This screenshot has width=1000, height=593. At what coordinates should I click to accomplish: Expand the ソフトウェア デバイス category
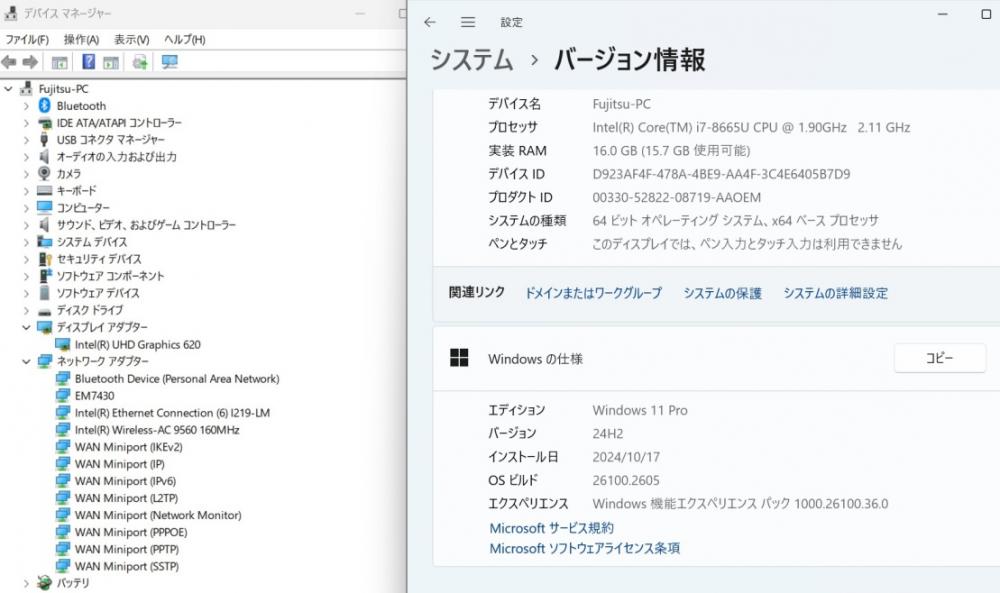click(x=26, y=293)
